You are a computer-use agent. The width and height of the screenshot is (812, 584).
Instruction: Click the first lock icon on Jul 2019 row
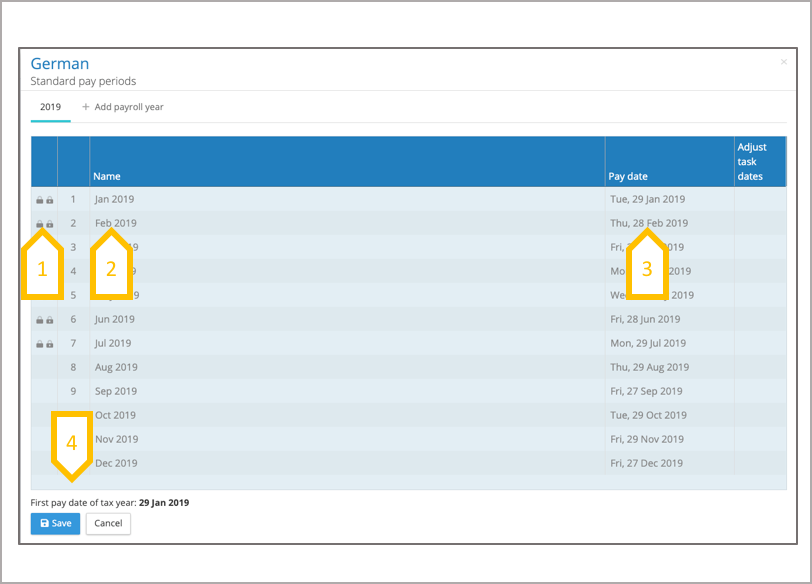coord(40,344)
